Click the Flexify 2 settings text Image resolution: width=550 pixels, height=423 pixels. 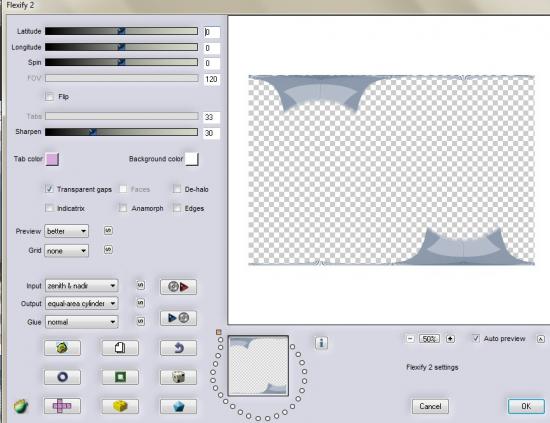pyautogui.click(x=432, y=367)
